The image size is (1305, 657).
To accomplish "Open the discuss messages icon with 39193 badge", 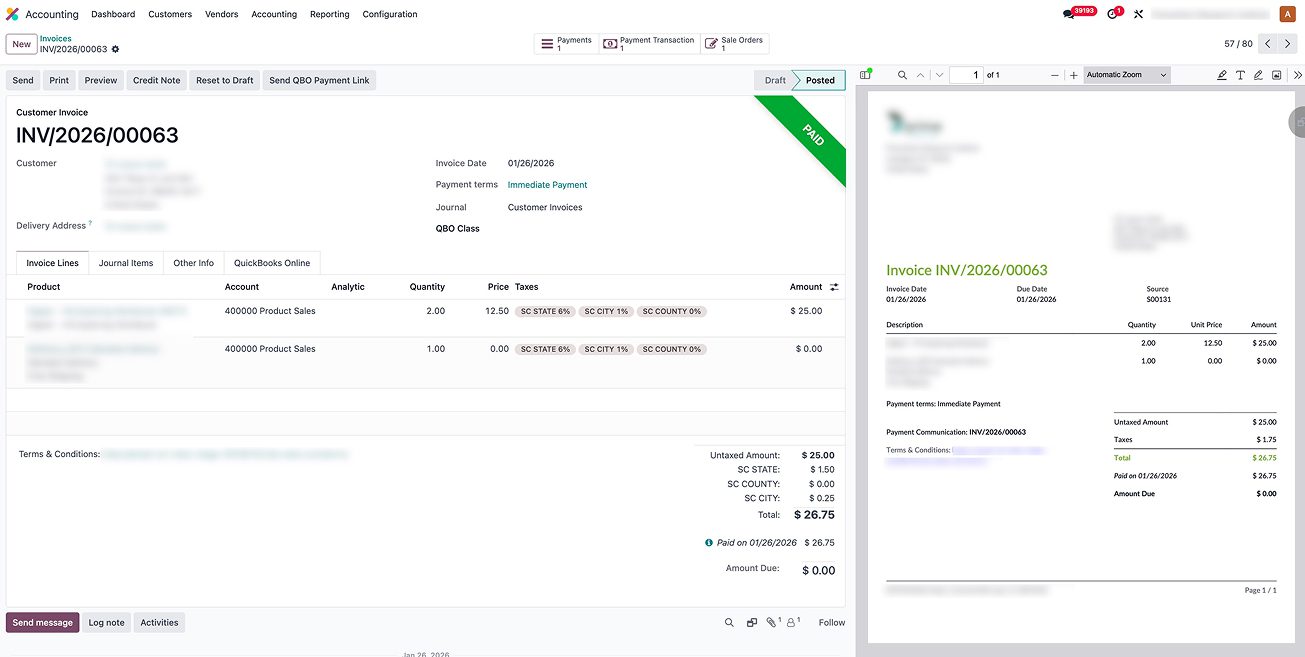I will point(1069,15).
